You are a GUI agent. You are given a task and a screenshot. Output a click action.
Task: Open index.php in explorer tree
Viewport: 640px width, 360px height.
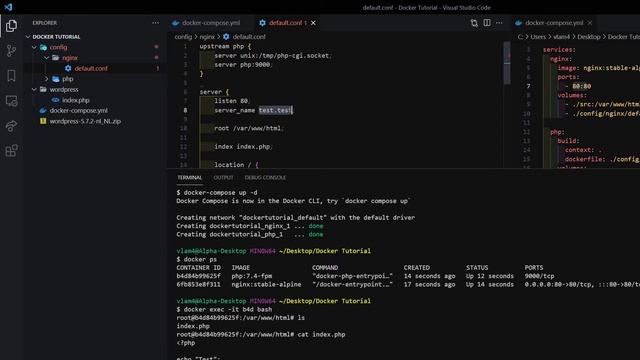(x=76, y=100)
